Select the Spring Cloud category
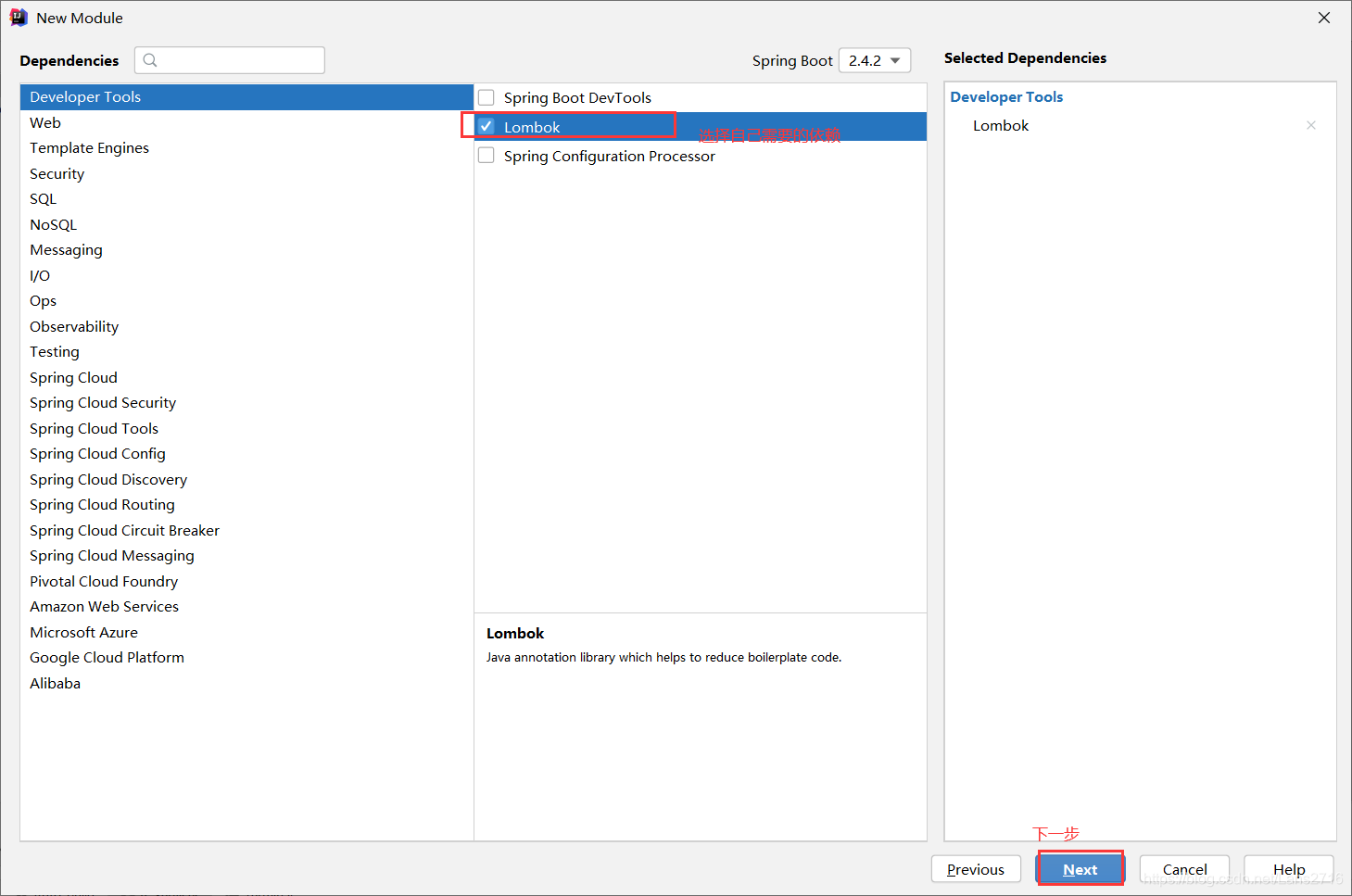The width and height of the screenshot is (1352, 896). pyautogui.click(x=246, y=378)
